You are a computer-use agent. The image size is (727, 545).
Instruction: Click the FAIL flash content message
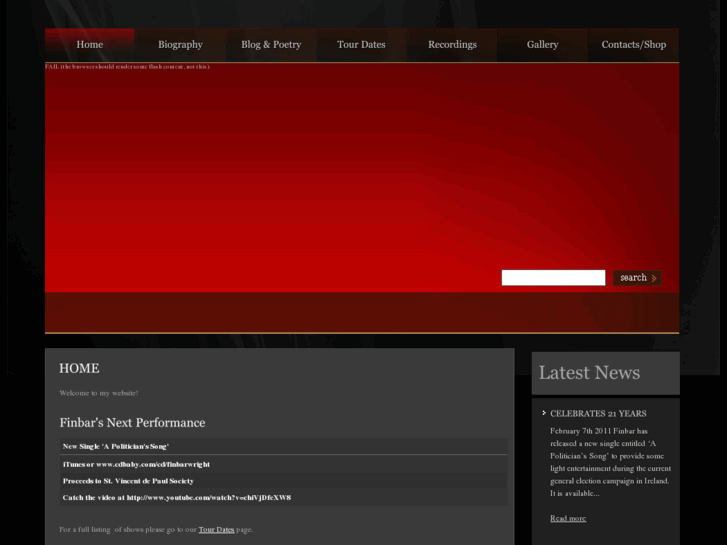(x=128, y=67)
